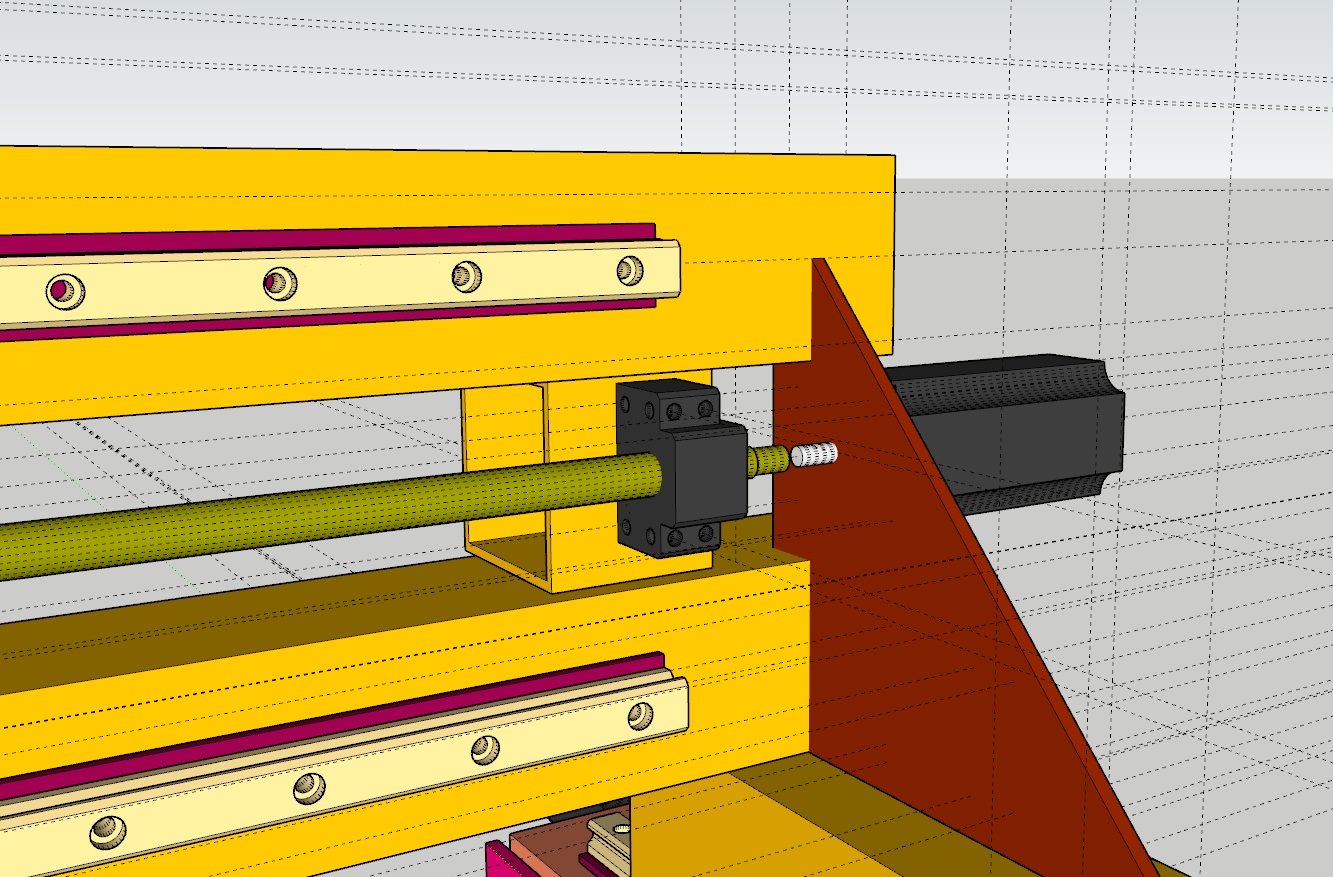Screen dimensions: 1333x877
Task: Select the black bearing block on the screw
Action: pyautogui.click(x=683, y=468)
